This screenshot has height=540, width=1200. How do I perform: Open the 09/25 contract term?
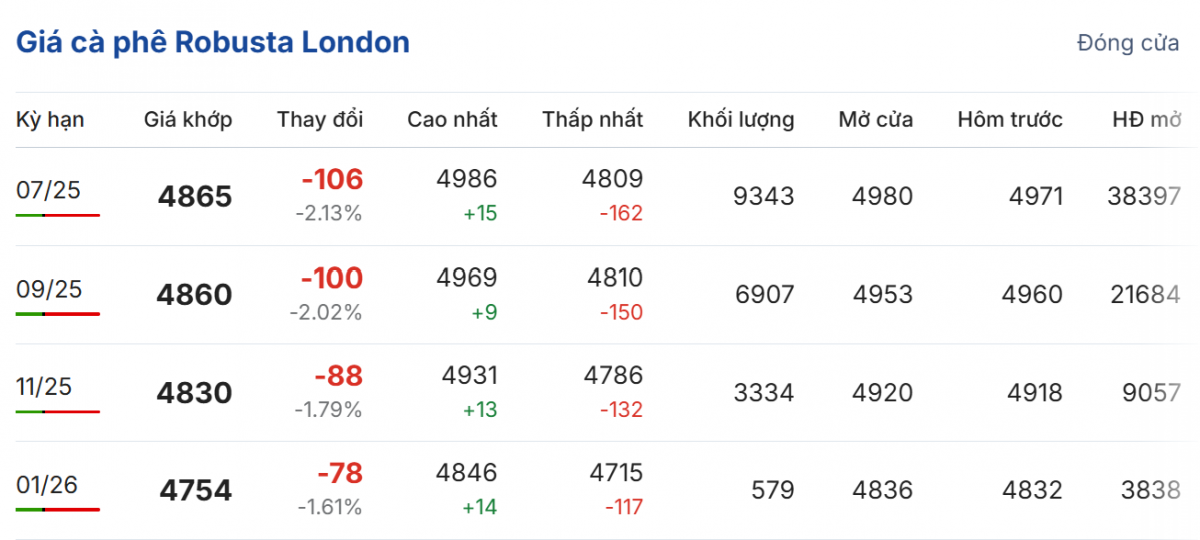pos(49,289)
